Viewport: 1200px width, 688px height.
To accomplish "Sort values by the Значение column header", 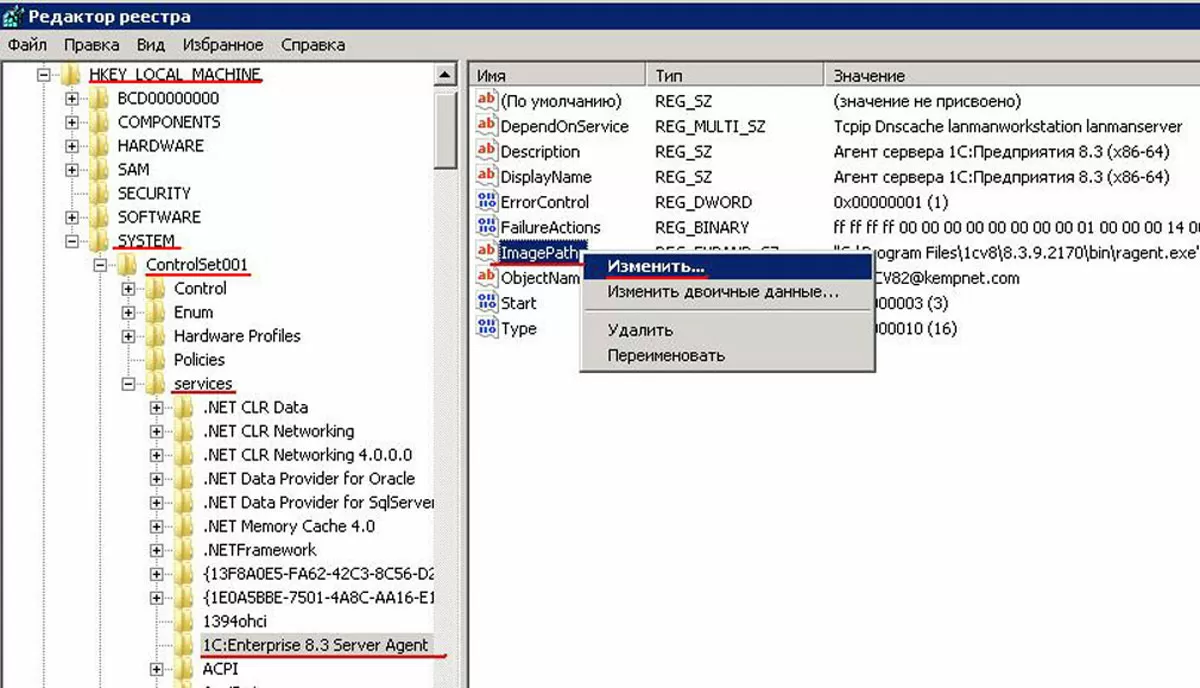I will [1013, 75].
